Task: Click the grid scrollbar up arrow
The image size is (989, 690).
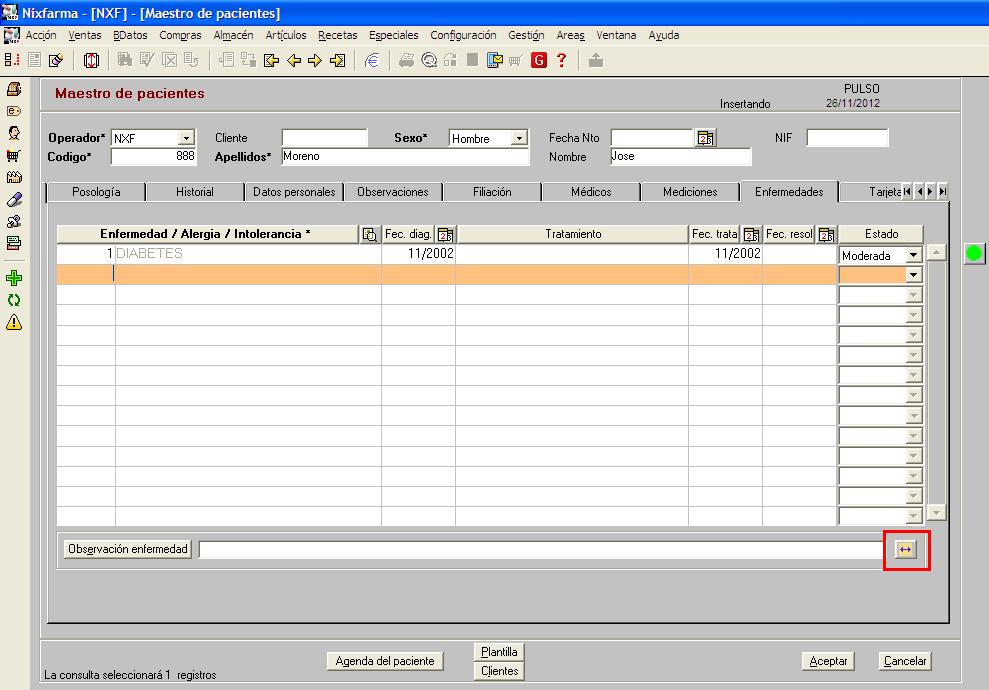Action: point(937,252)
